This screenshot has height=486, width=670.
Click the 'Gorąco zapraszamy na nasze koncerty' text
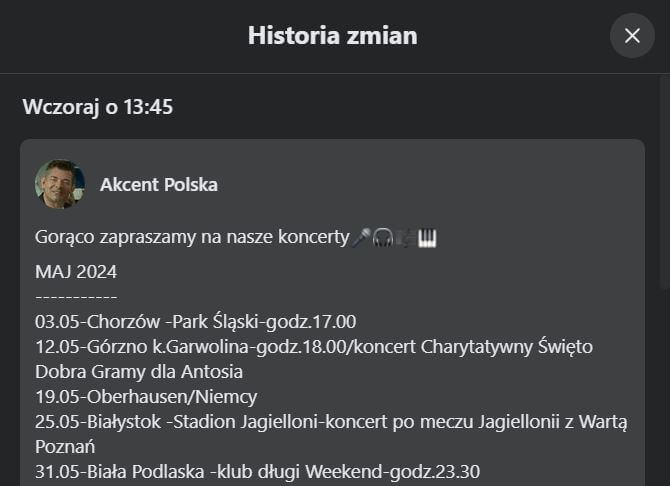(x=192, y=239)
